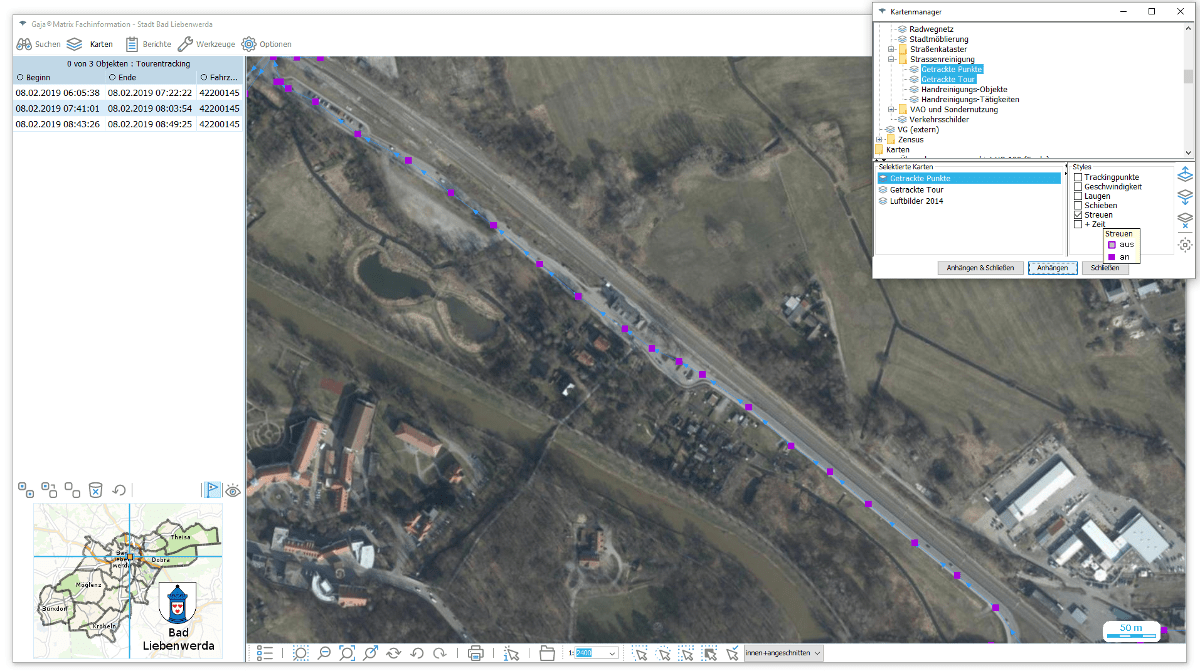Move layer down in Kartenmanager

pos(1185,197)
